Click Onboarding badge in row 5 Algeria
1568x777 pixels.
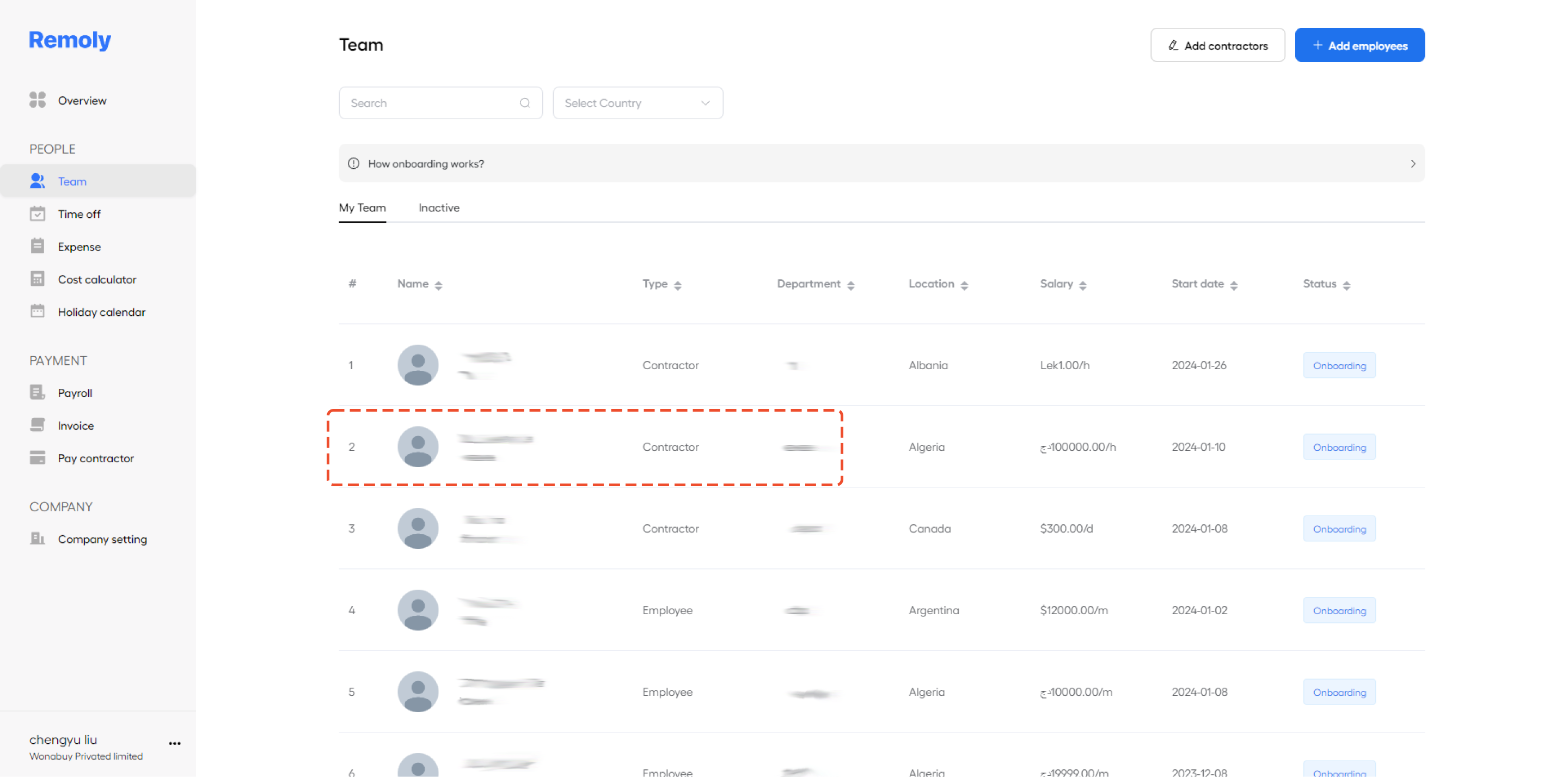pos(1339,692)
